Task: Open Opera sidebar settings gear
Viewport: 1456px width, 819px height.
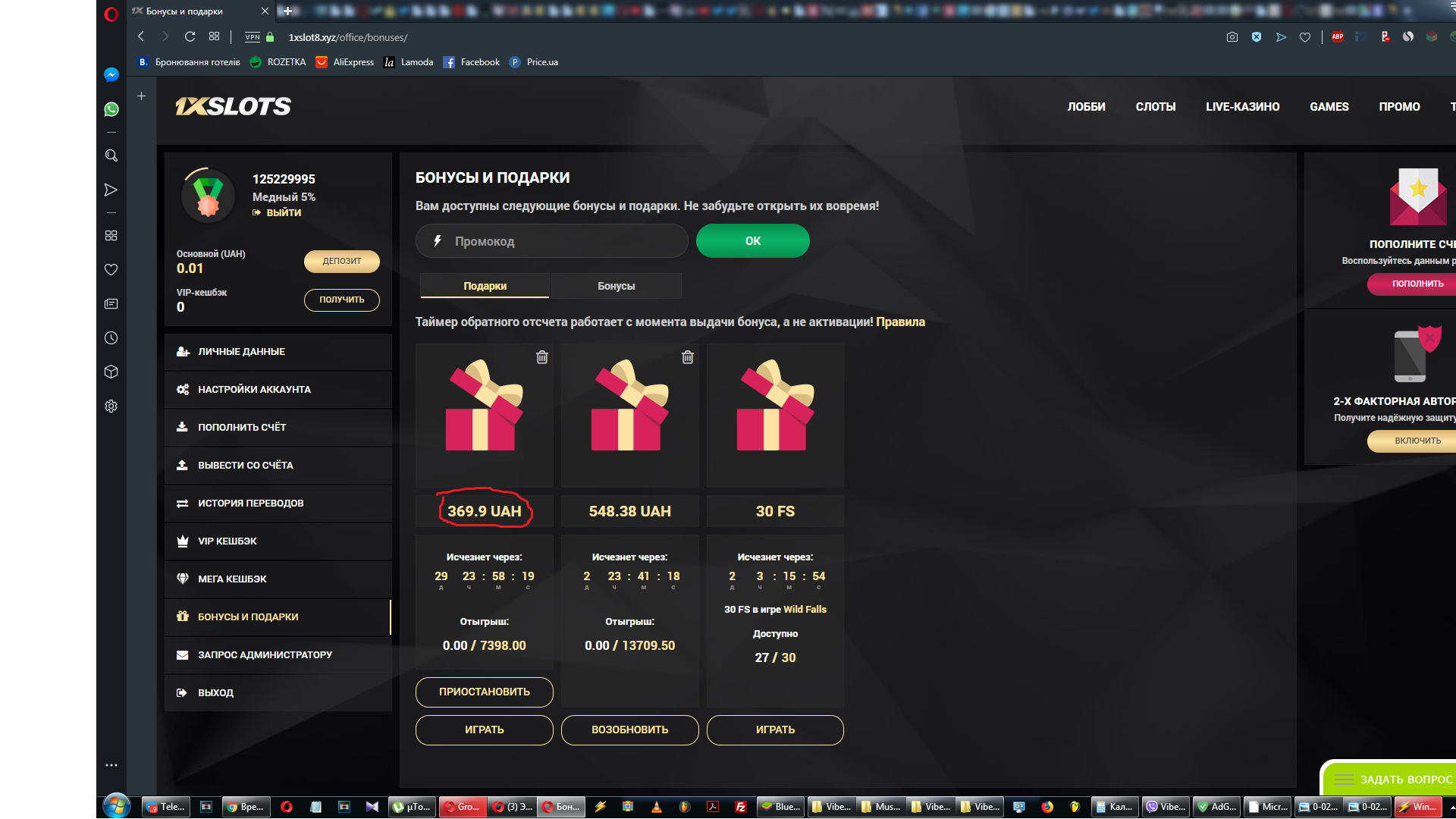Action: pyautogui.click(x=111, y=406)
